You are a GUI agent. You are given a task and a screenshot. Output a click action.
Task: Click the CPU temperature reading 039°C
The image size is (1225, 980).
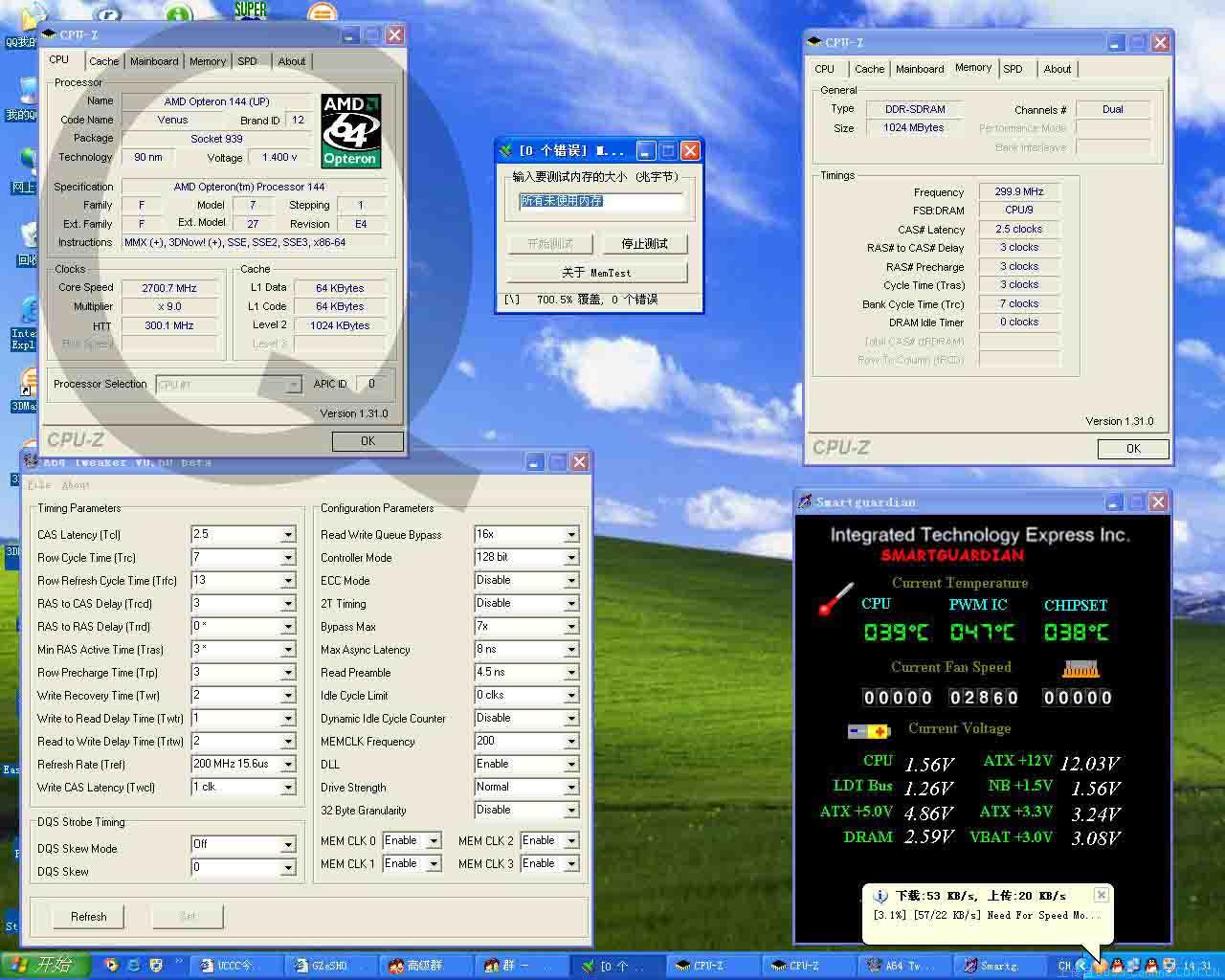tap(896, 633)
